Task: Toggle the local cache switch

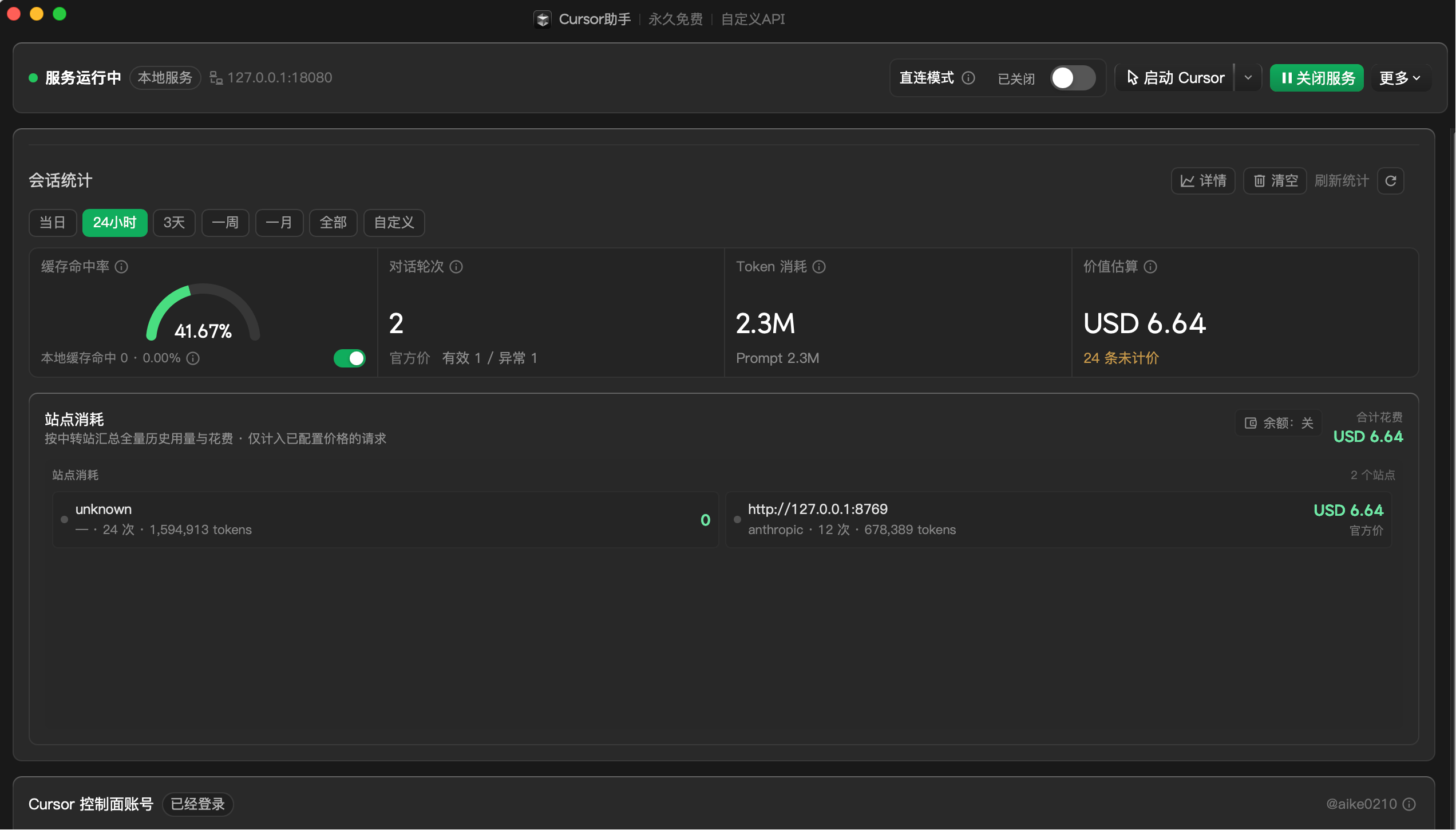Action: [x=350, y=358]
